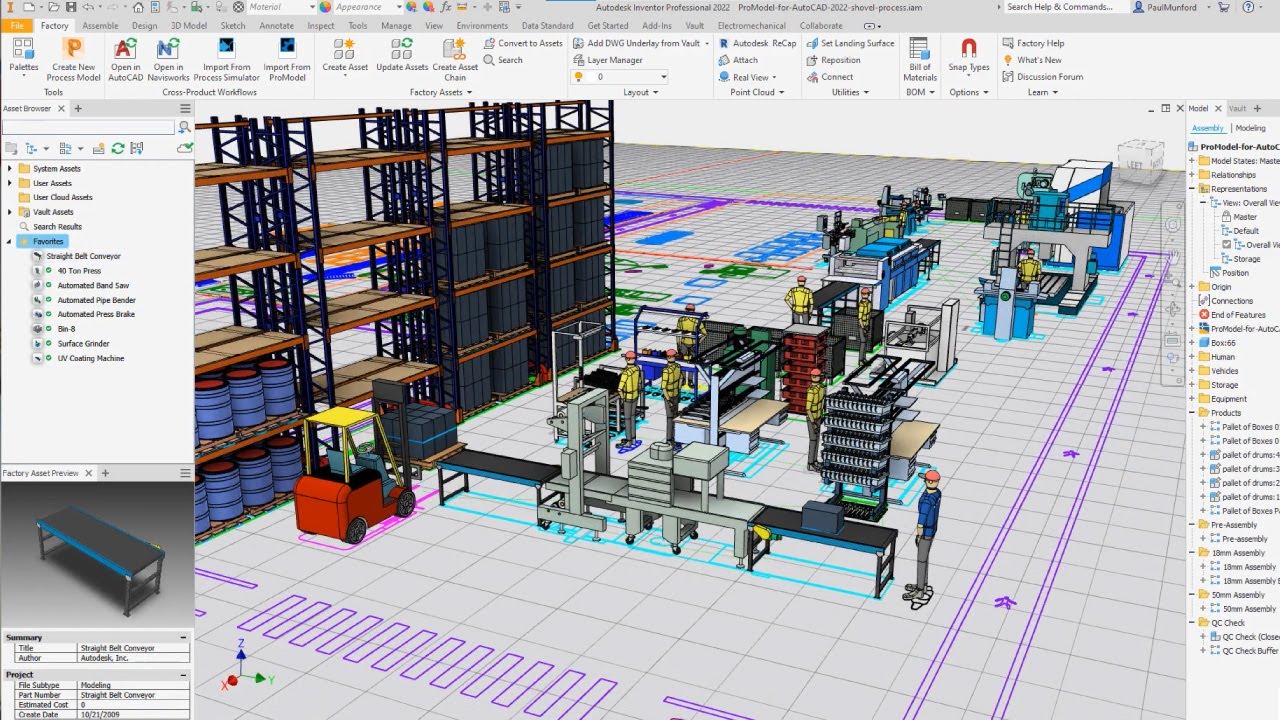Click the Undo arrow in quick access toolbar
This screenshot has width=1280, height=720.
click(x=87, y=7)
